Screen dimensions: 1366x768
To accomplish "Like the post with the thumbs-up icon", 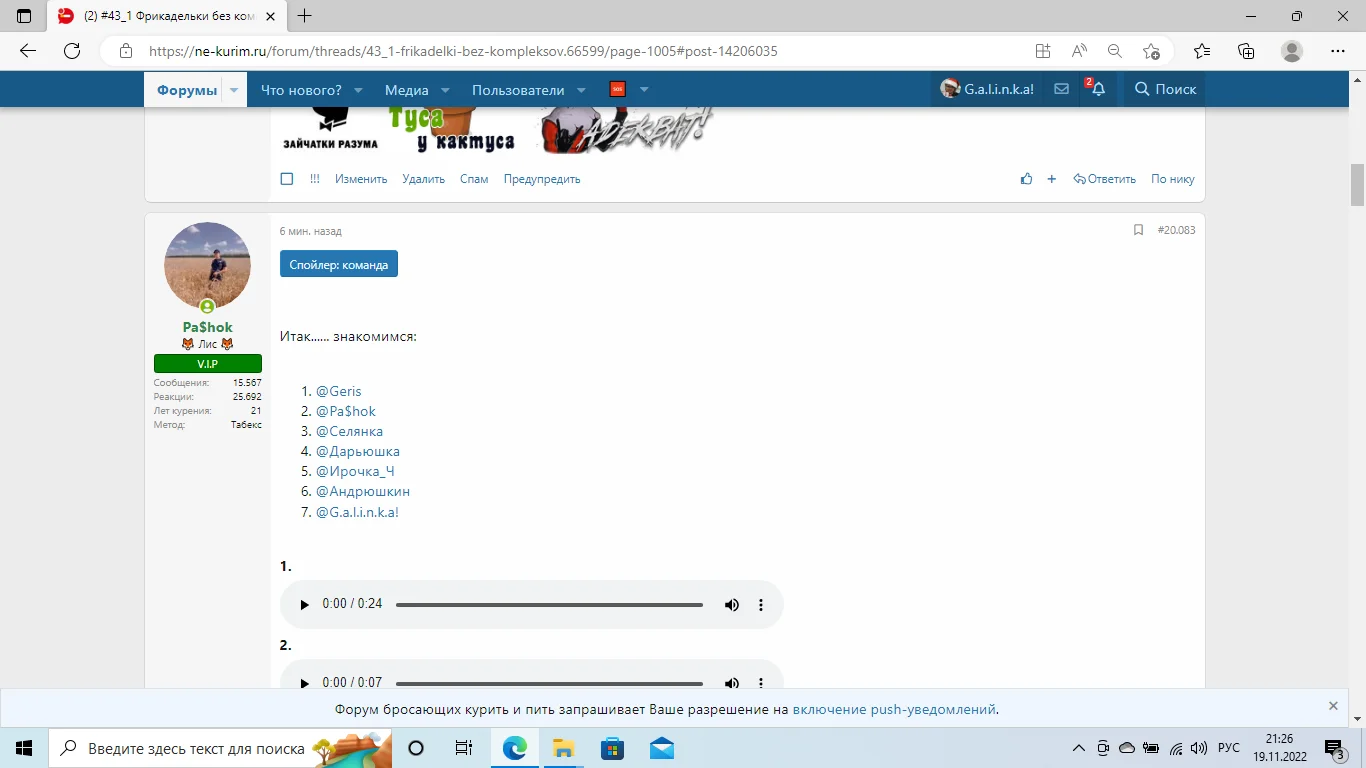I will tap(1026, 178).
